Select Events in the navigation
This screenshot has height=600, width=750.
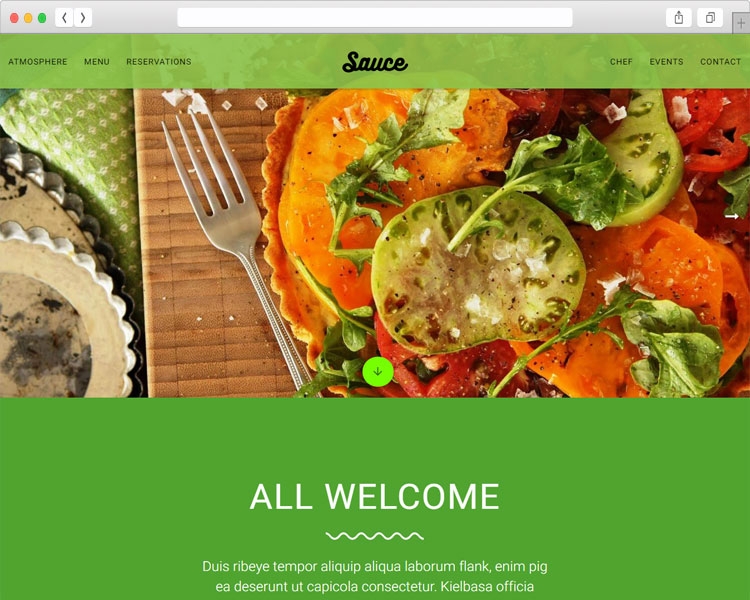(666, 62)
